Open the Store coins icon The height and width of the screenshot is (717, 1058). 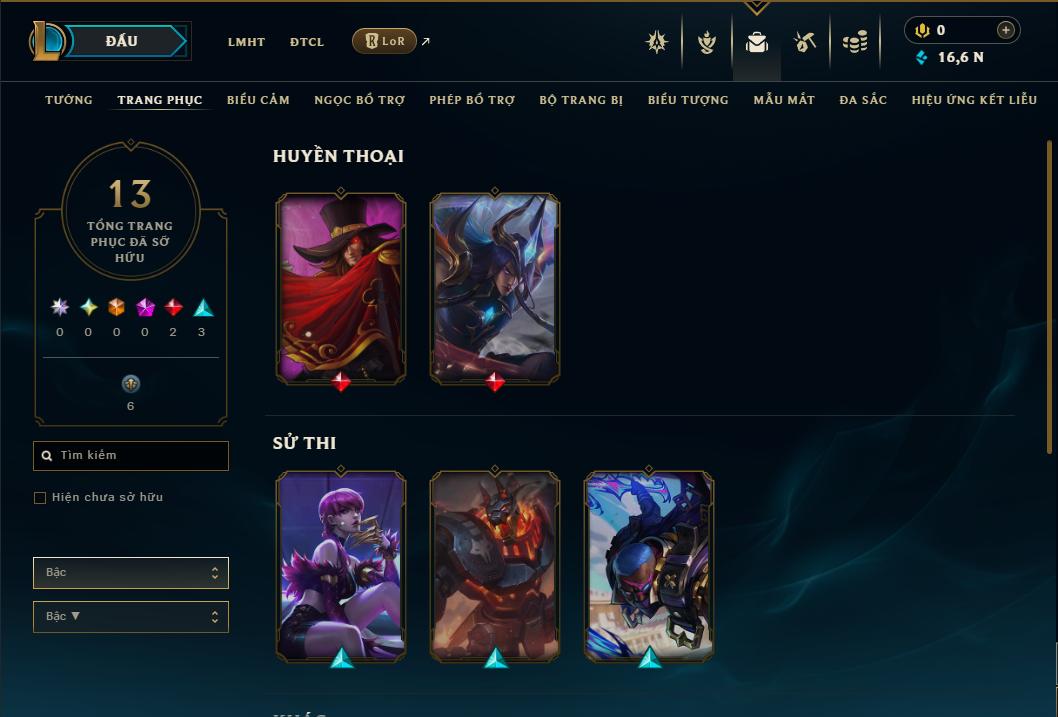pyautogui.click(x=855, y=42)
